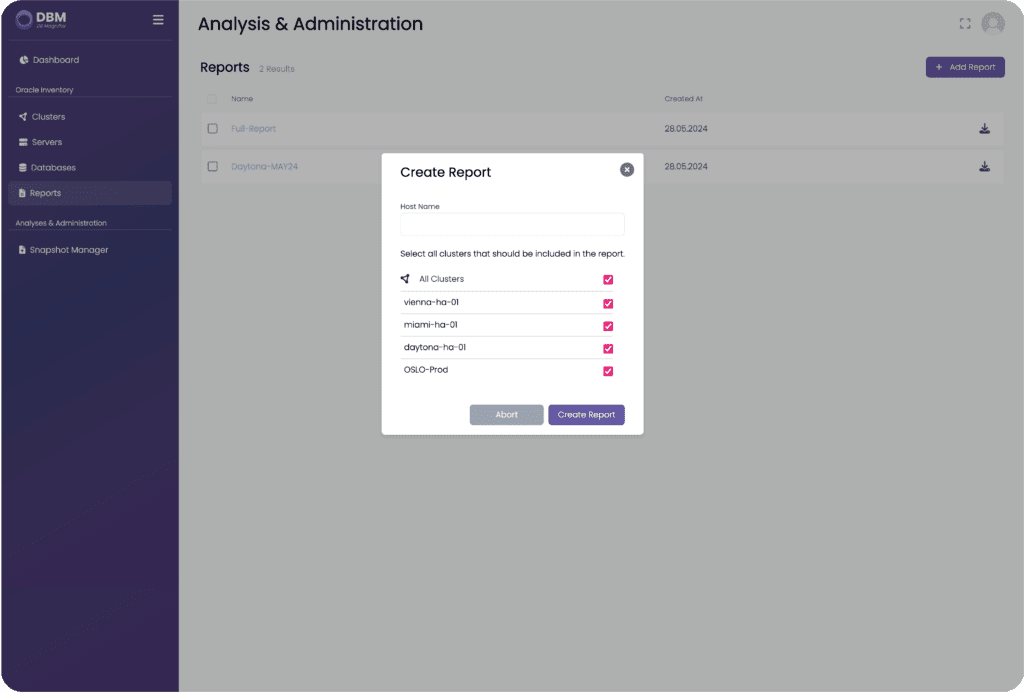Download the Daytona-MAY24 report
This screenshot has width=1024, height=692.
click(984, 166)
